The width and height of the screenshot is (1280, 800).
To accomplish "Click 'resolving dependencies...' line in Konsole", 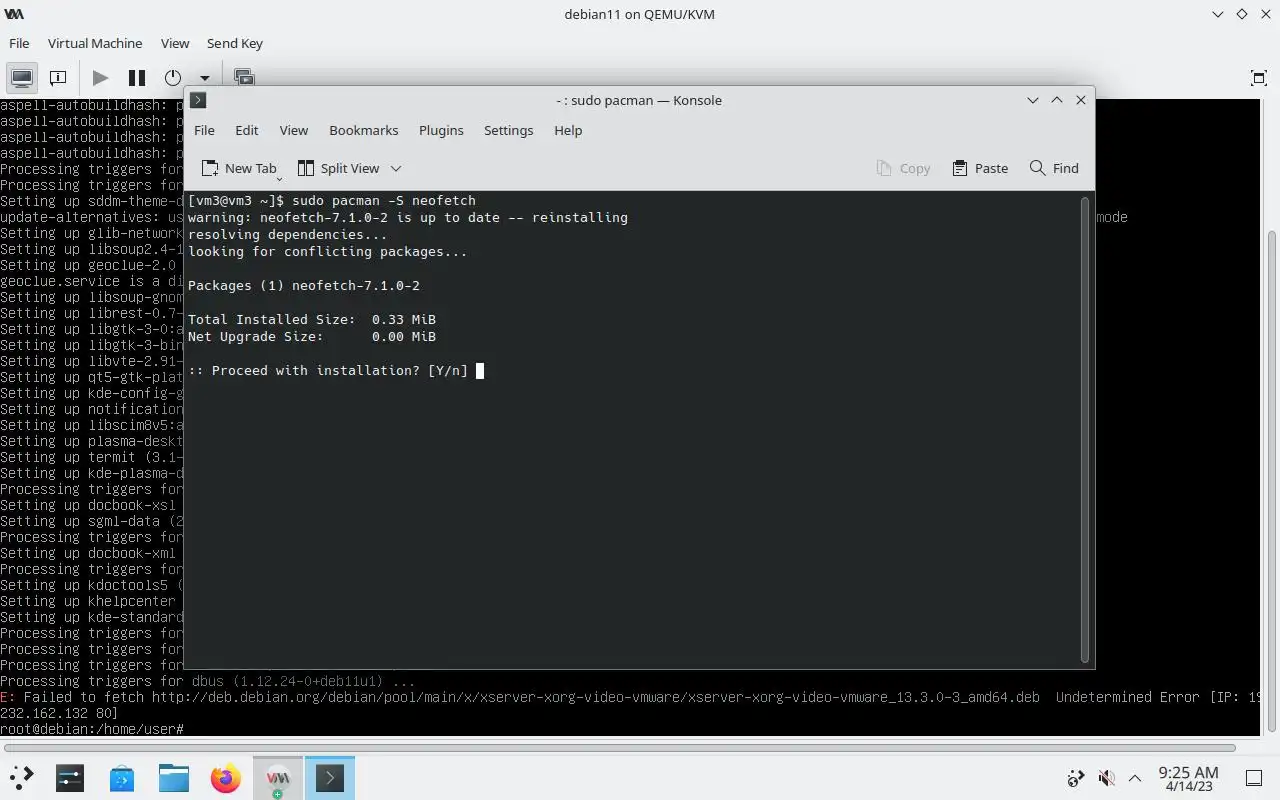I will 288,234.
